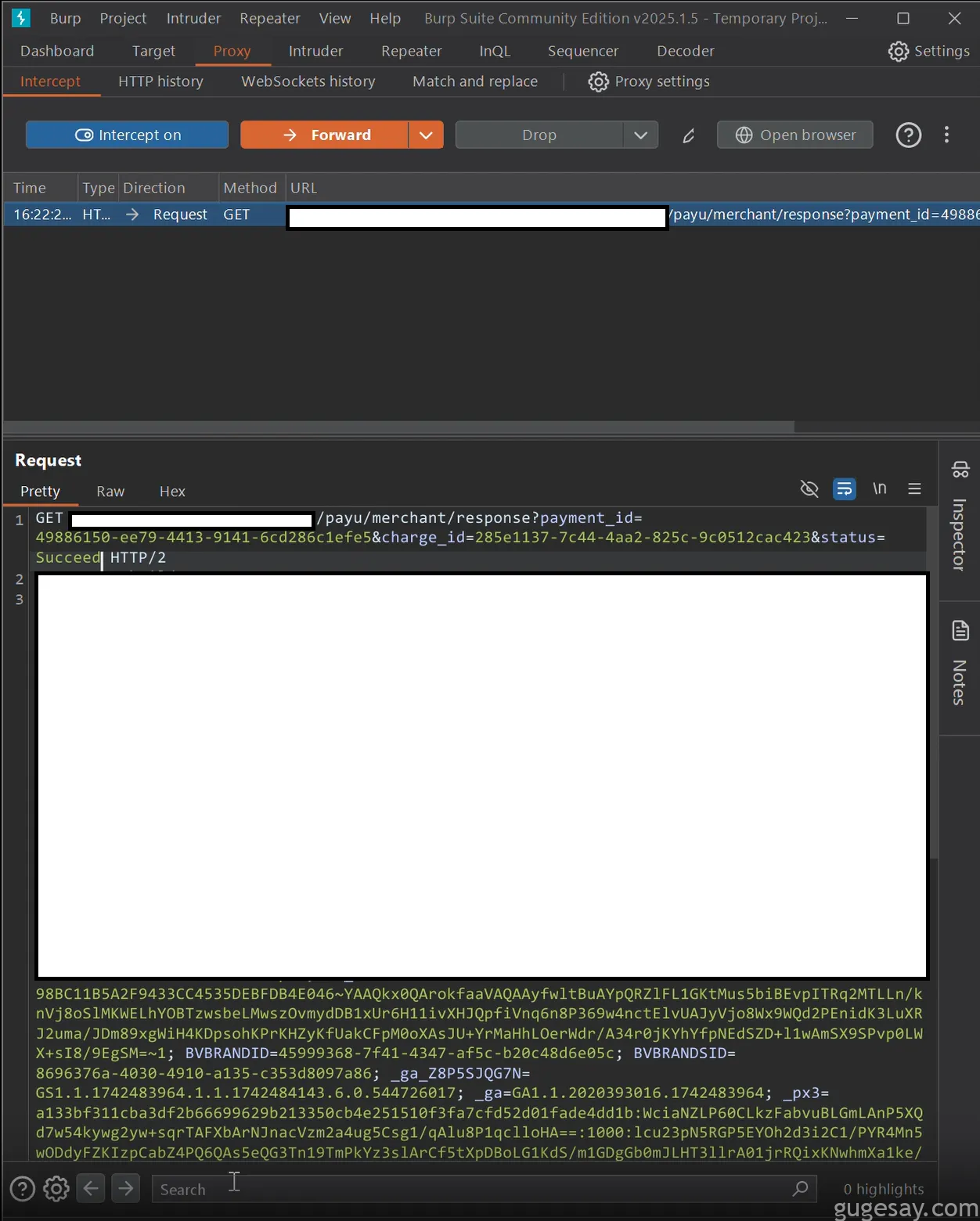Open Proxy settings
This screenshot has width=980, height=1221.
649,81
